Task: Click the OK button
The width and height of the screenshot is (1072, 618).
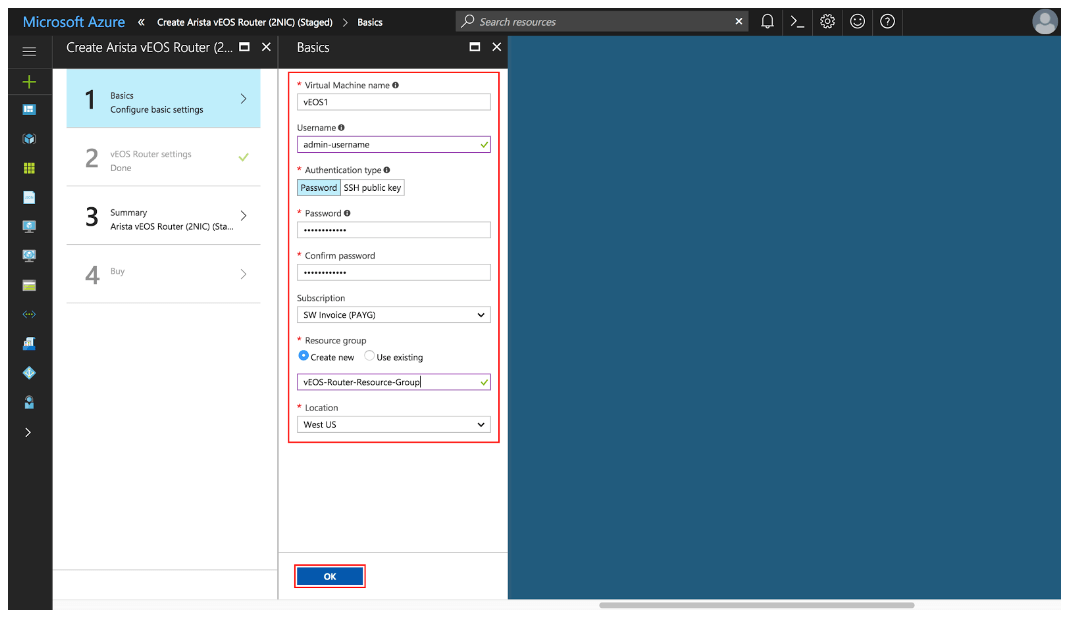Action: tap(330, 576)
